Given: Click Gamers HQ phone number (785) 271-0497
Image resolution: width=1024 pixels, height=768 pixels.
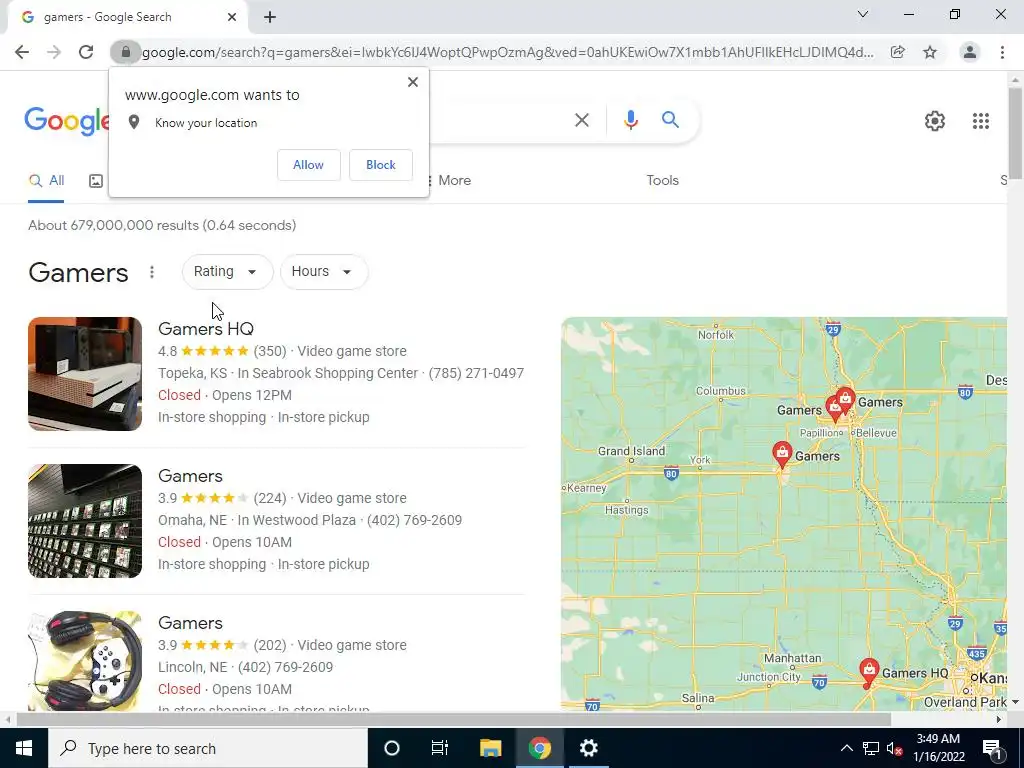Looking at the screenshot, I should click(476, 373).
